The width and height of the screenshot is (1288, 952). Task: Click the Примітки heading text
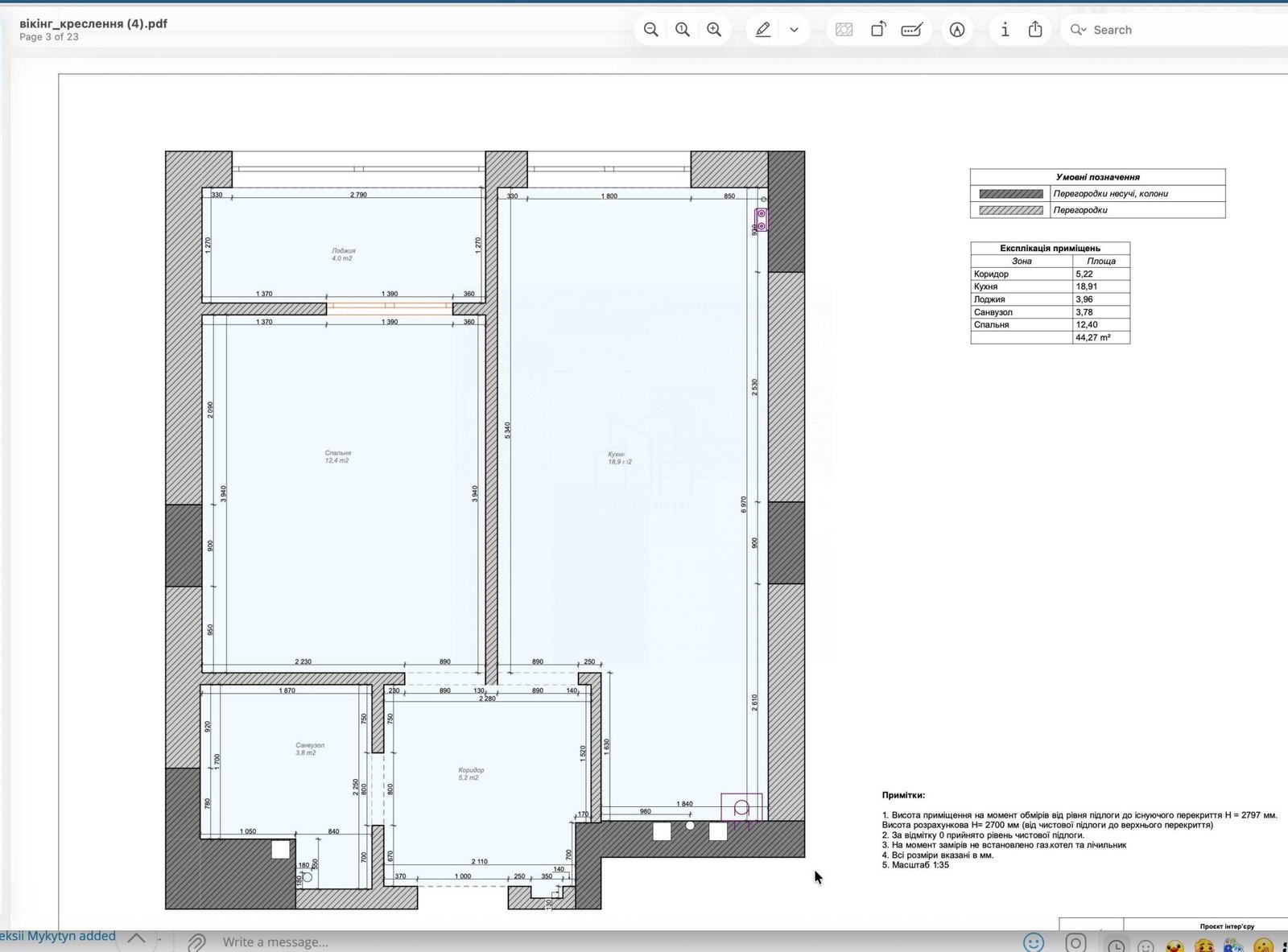tap(903, 795)
